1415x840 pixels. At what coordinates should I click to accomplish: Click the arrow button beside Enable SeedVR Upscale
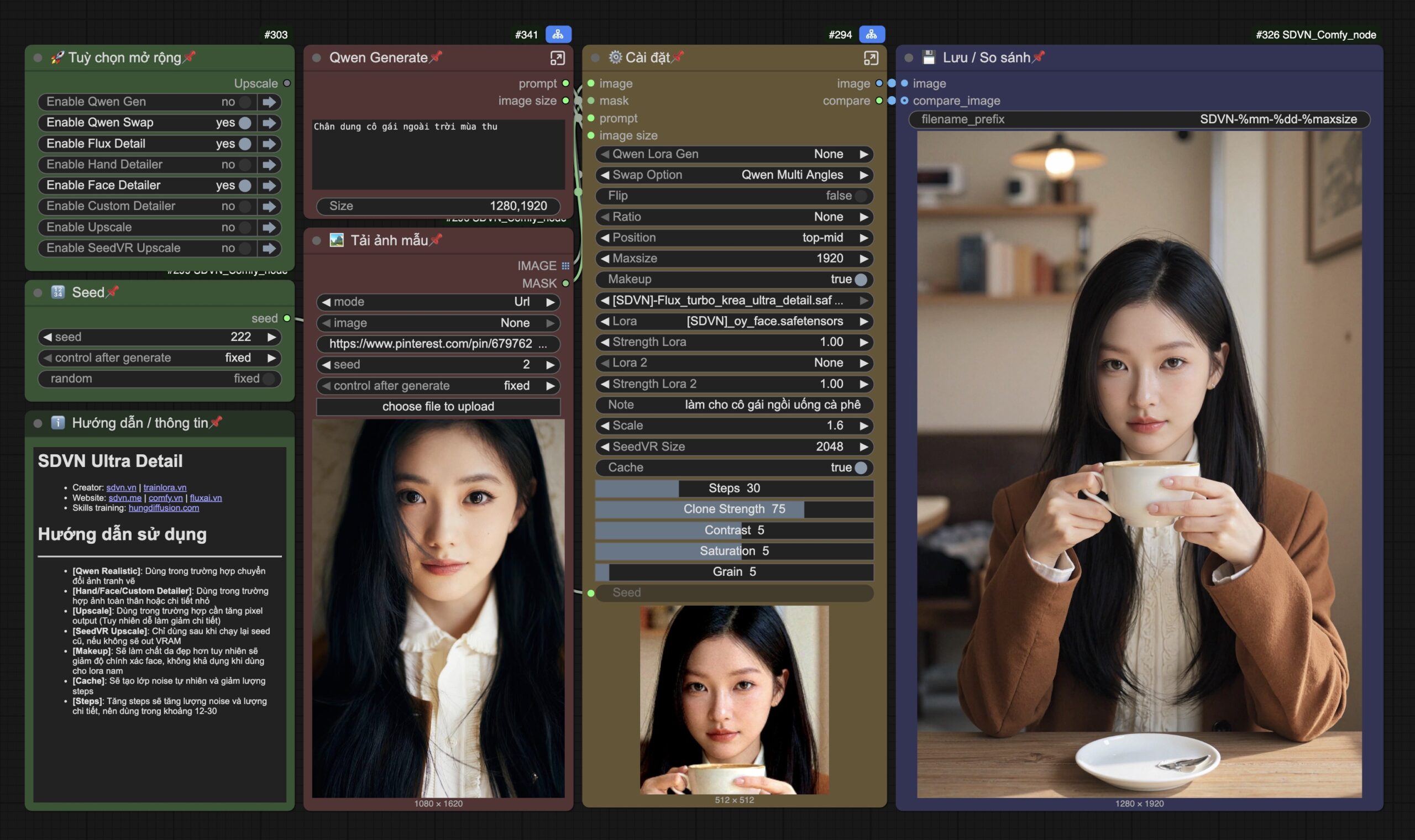tap(269, 248)
